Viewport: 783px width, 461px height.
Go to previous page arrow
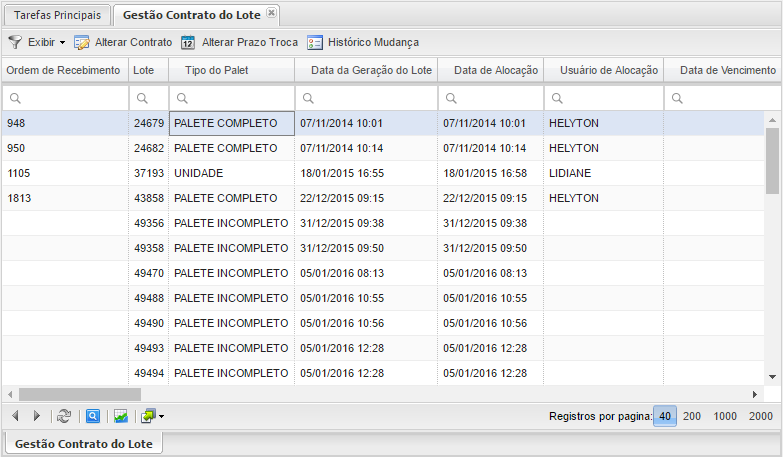[15, 416]
